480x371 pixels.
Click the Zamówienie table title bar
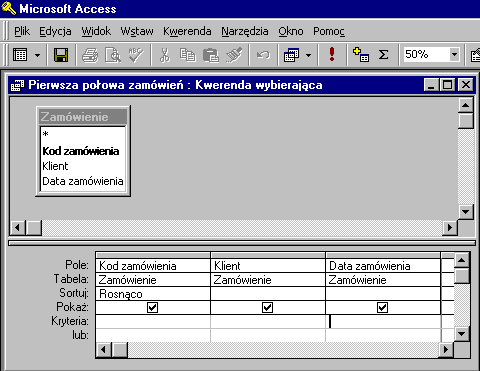(83, 117)
